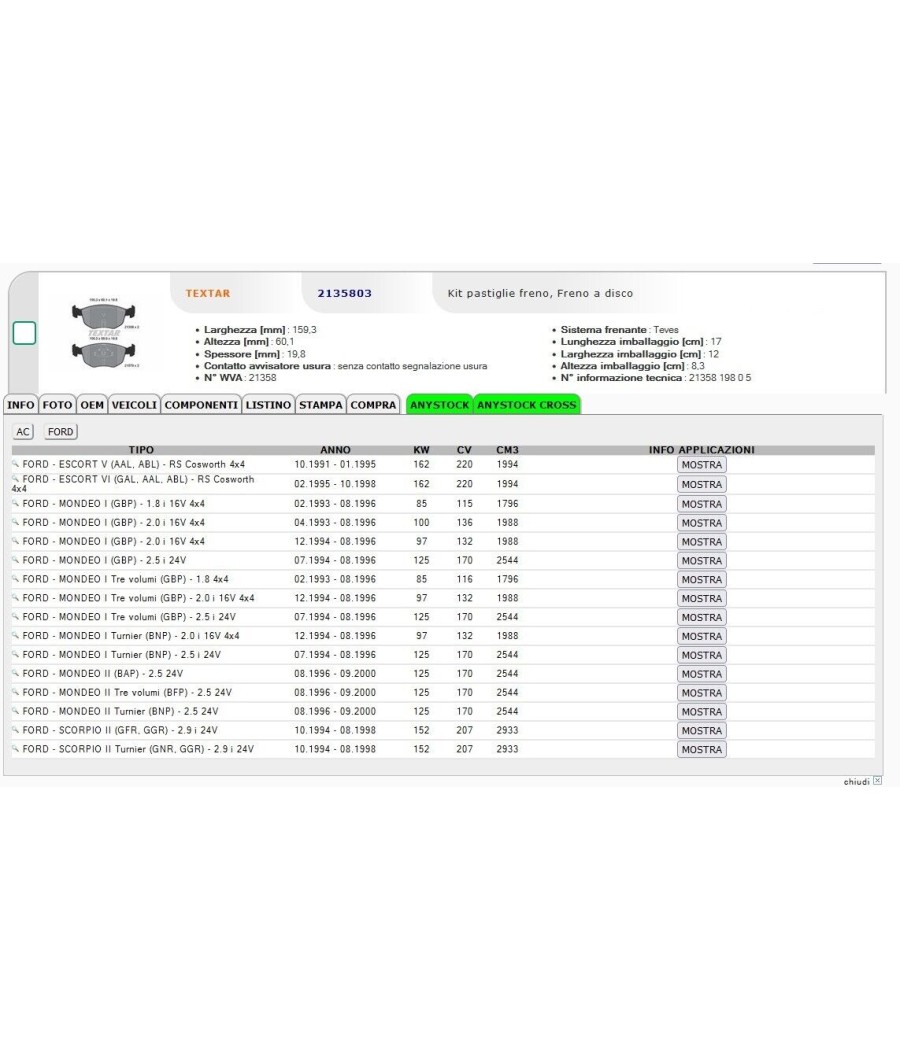Click the part number 2135803
This screenshot has width=900, height=1050.
344,293
